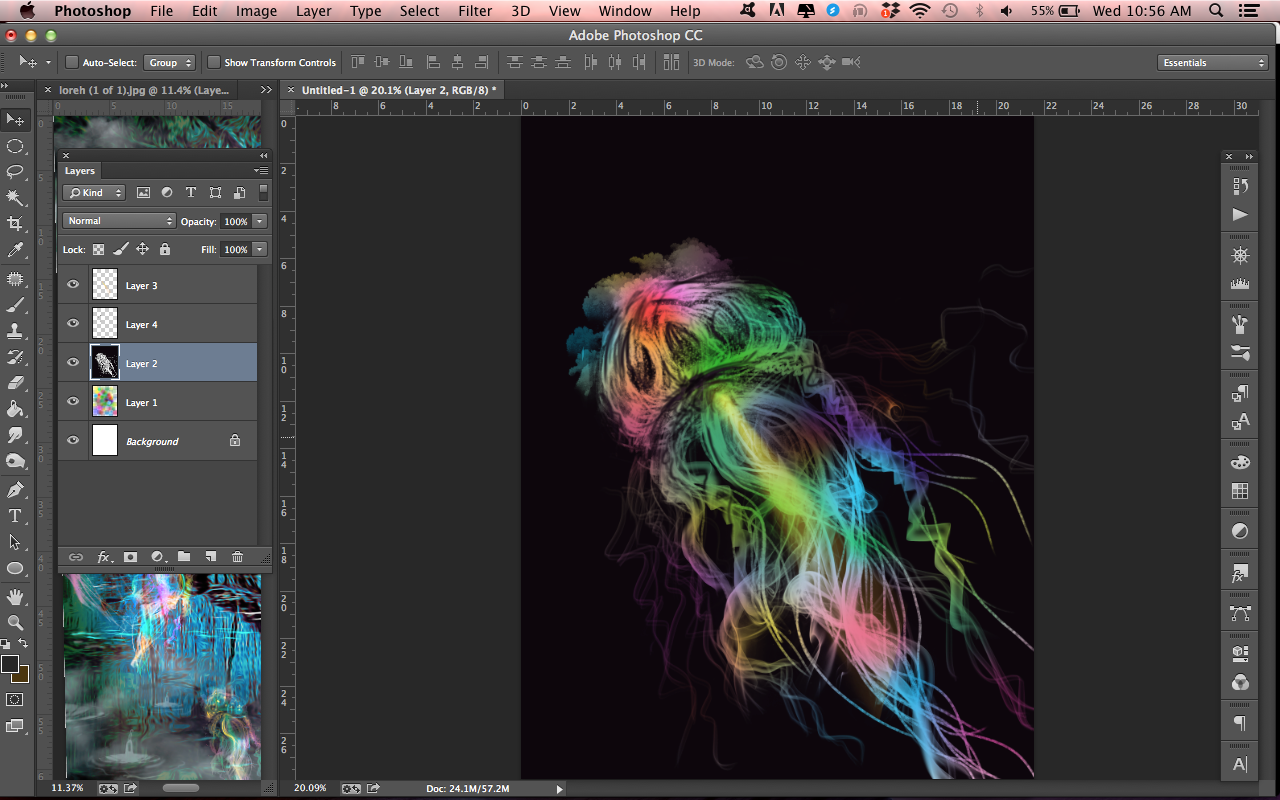
Task: Hide Layer 3 visibility eye
Action: tap(73, 285)
